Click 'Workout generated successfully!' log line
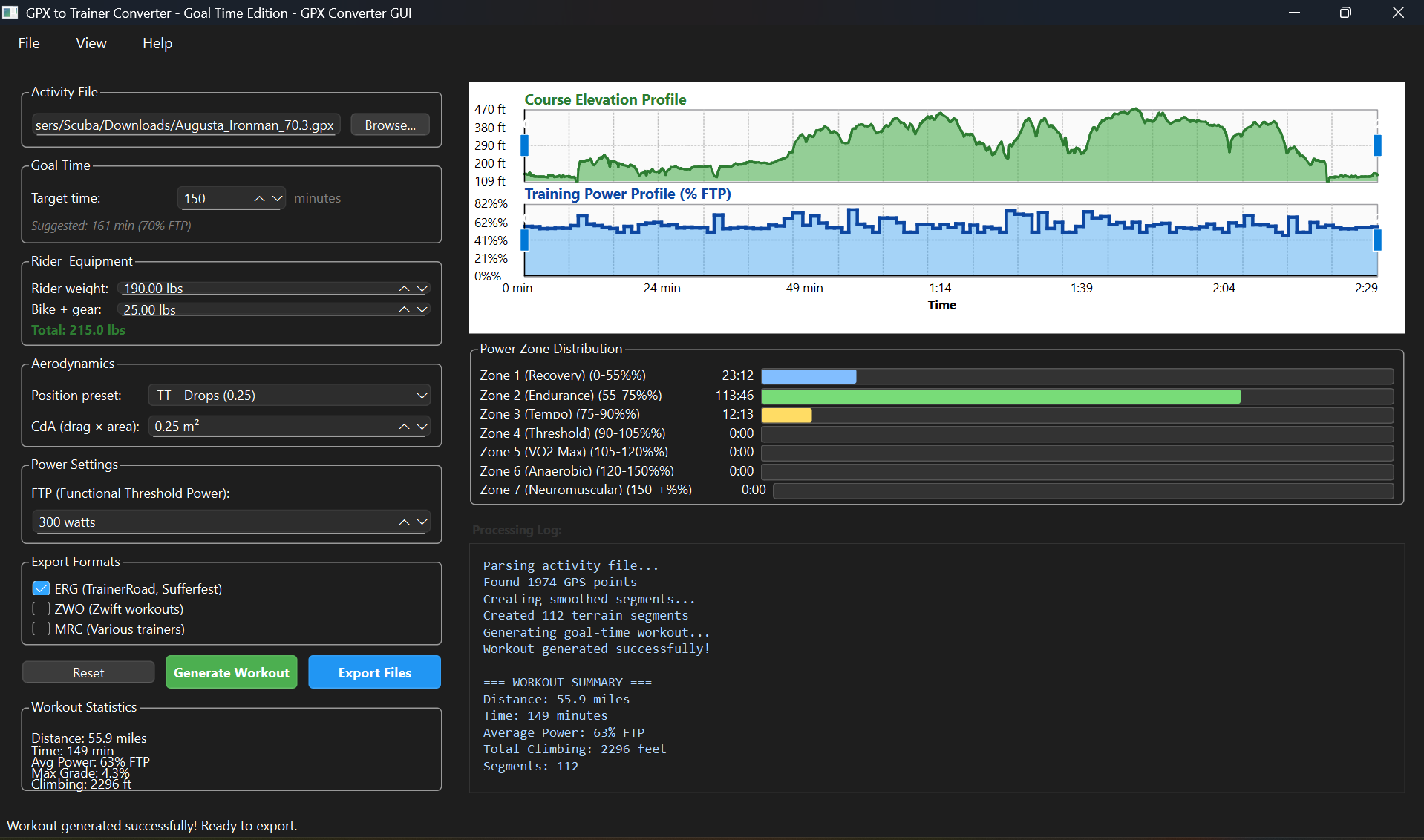 [x=596, y=649]
